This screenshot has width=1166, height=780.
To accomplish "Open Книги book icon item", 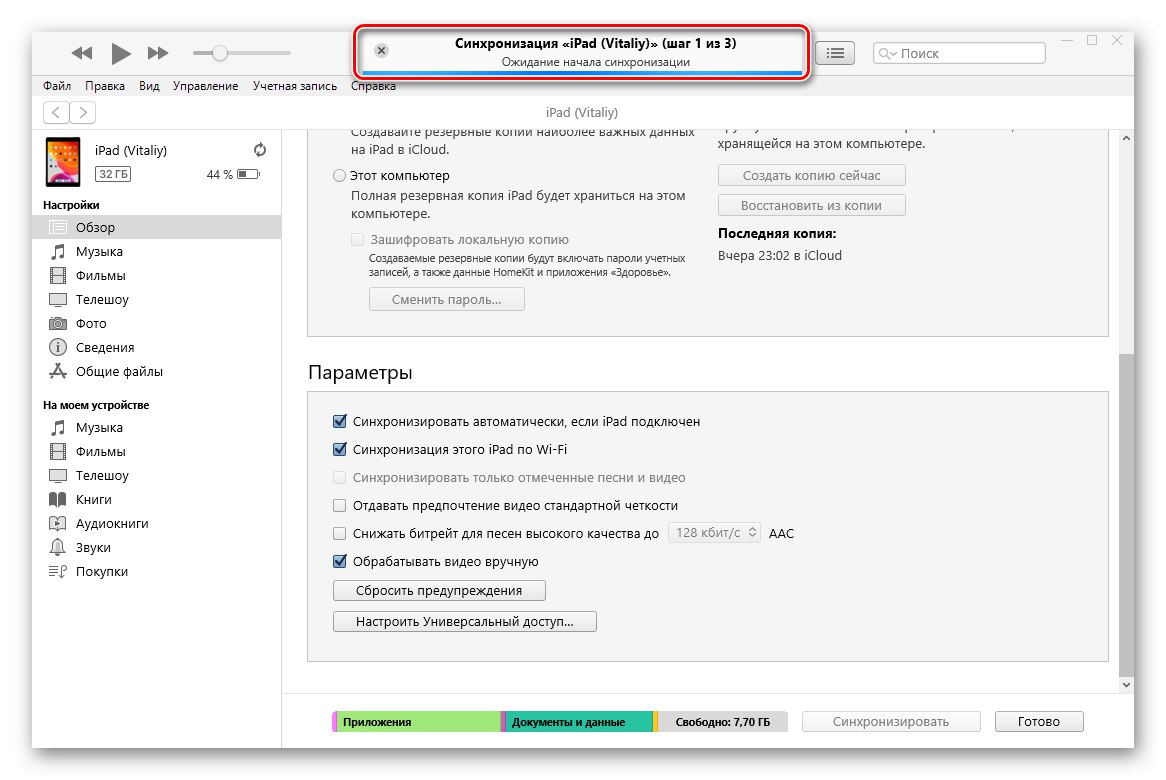I will click(156, 499).
